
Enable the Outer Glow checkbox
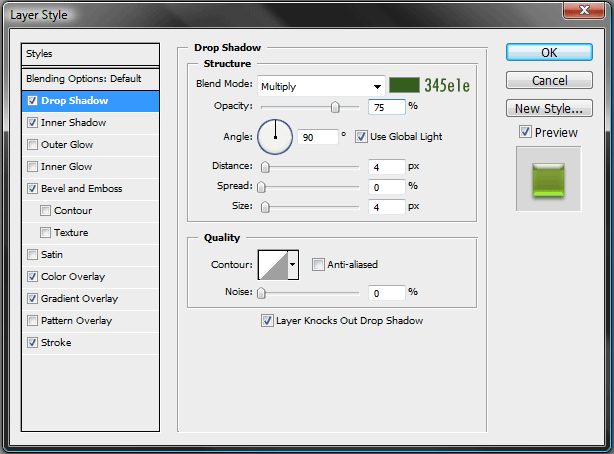coord(33,145)
